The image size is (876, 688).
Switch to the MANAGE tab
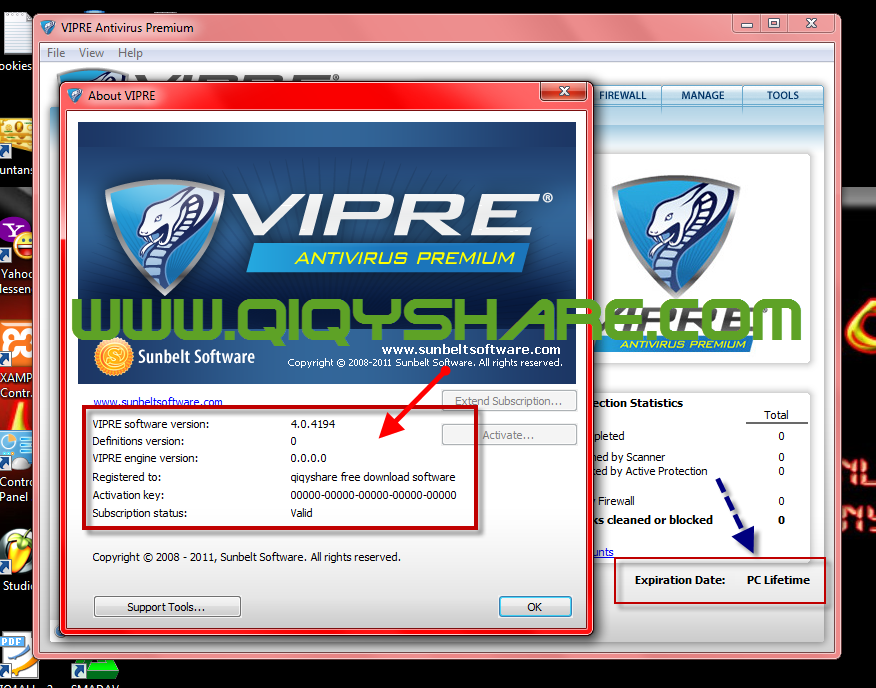702,95
